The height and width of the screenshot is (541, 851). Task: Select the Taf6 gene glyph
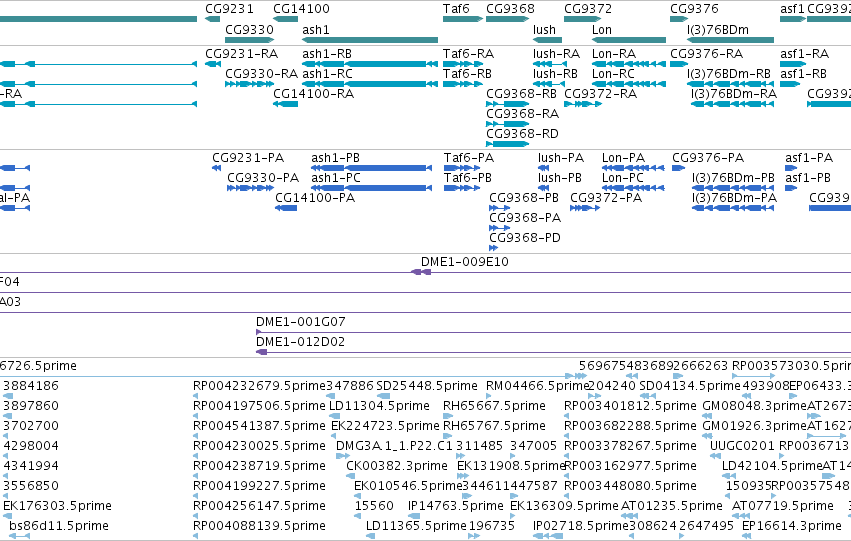(462, 19)
